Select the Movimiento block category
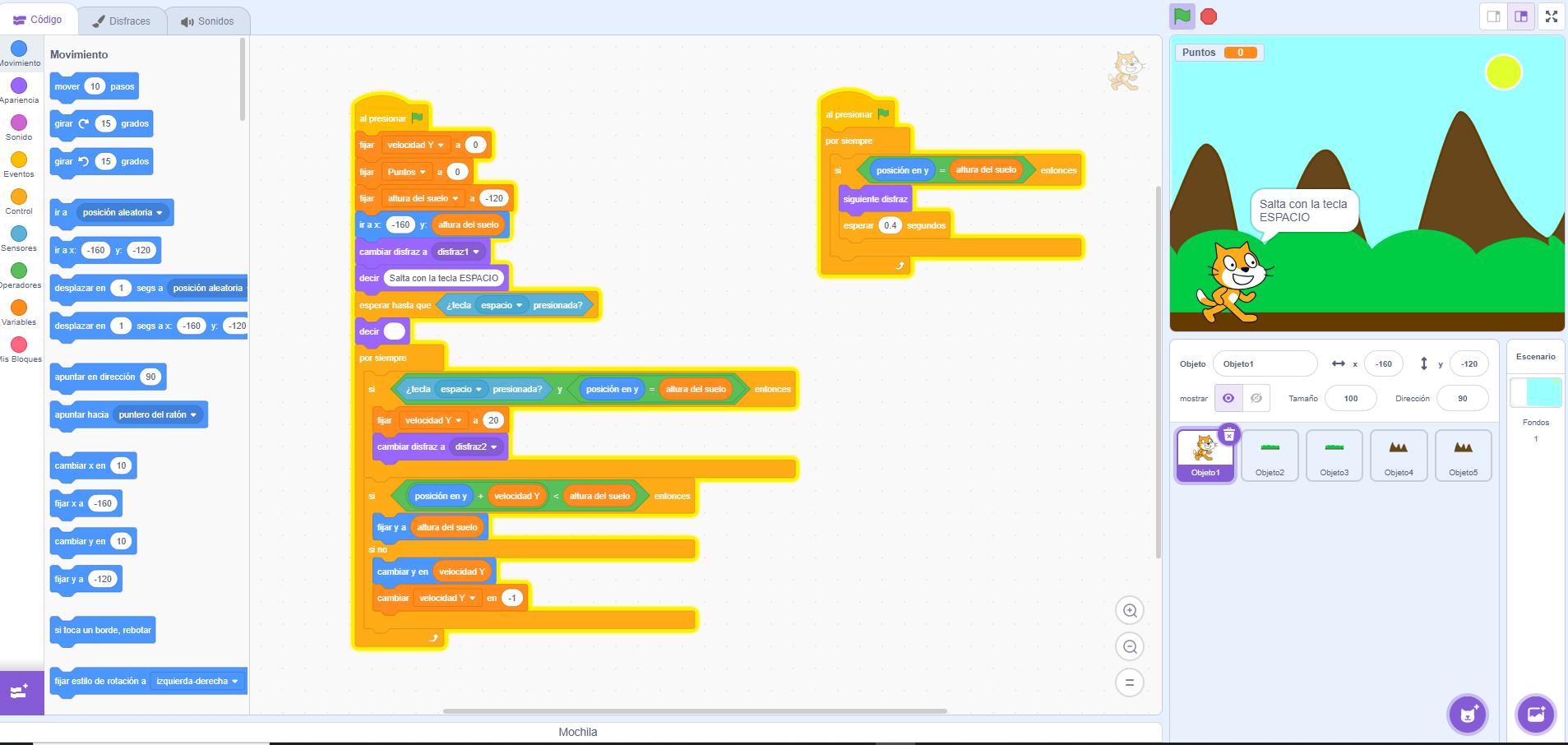1568x745 pixels. point(20,54)
